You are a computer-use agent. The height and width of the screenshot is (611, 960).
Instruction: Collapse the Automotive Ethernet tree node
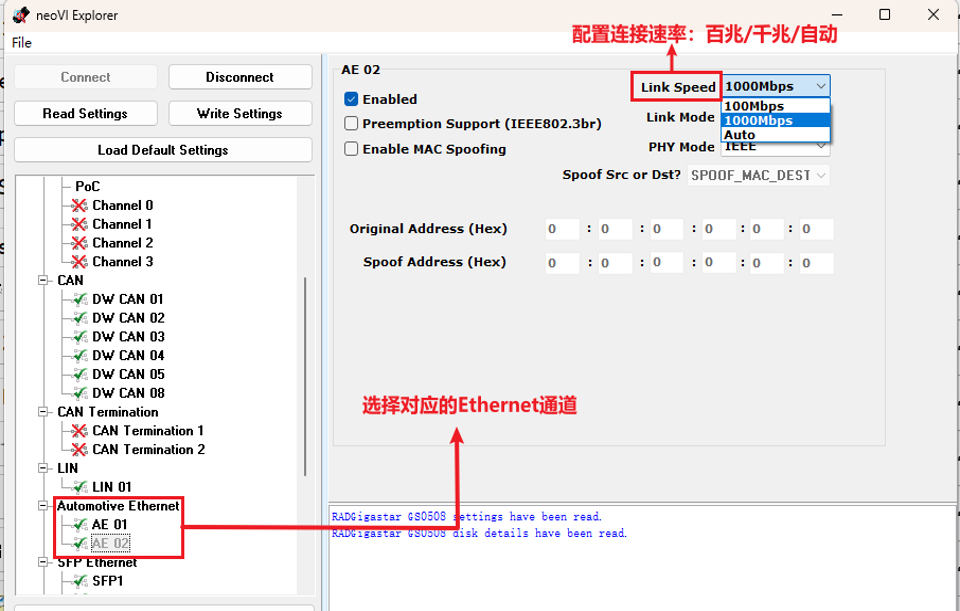[41, 506]
